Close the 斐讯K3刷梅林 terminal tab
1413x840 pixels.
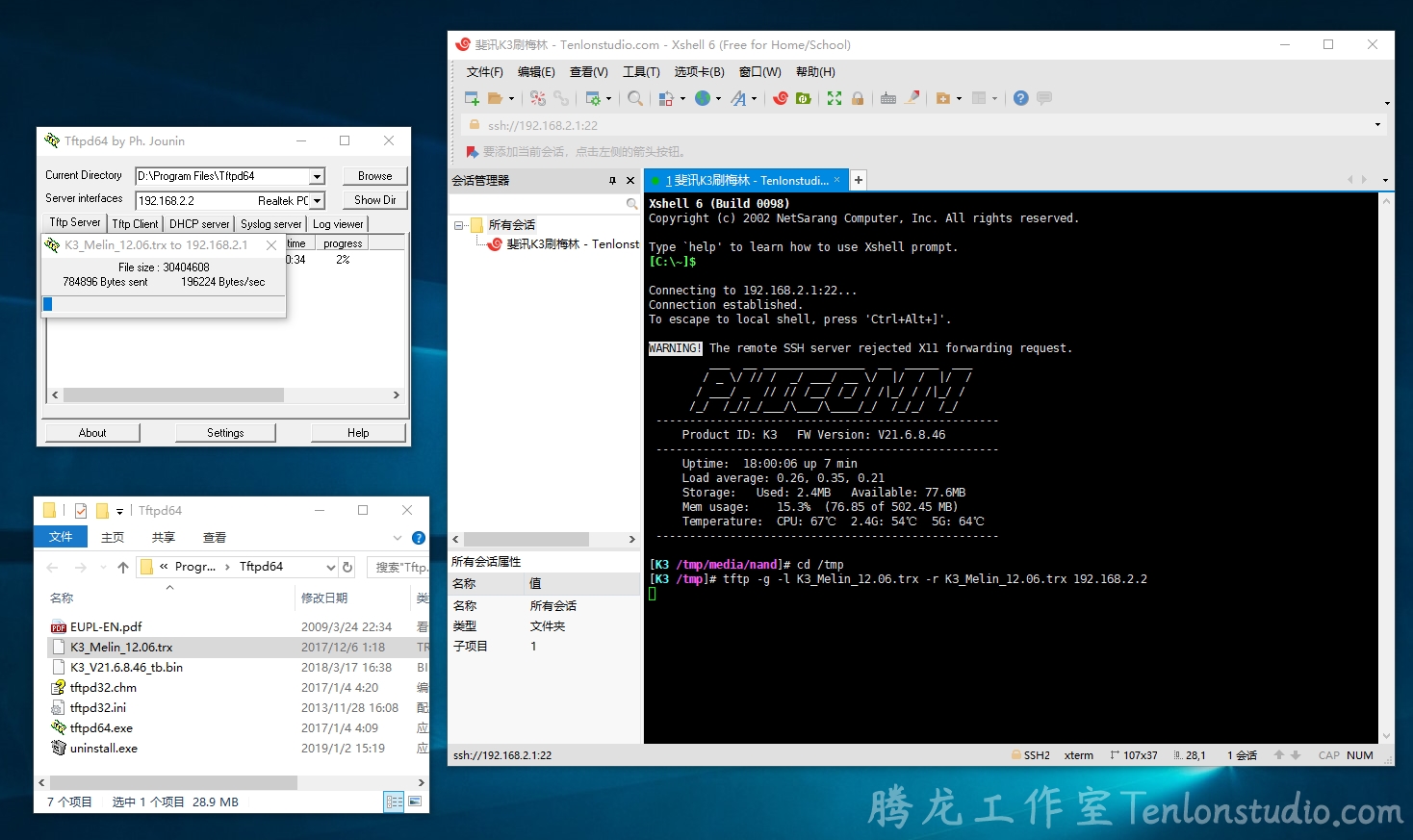click(x=837, y=180)
